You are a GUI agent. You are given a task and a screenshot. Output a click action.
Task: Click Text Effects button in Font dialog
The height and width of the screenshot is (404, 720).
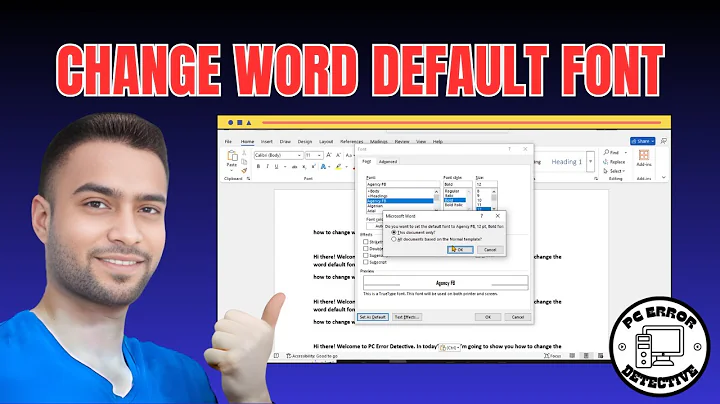[x=407, y=317]
